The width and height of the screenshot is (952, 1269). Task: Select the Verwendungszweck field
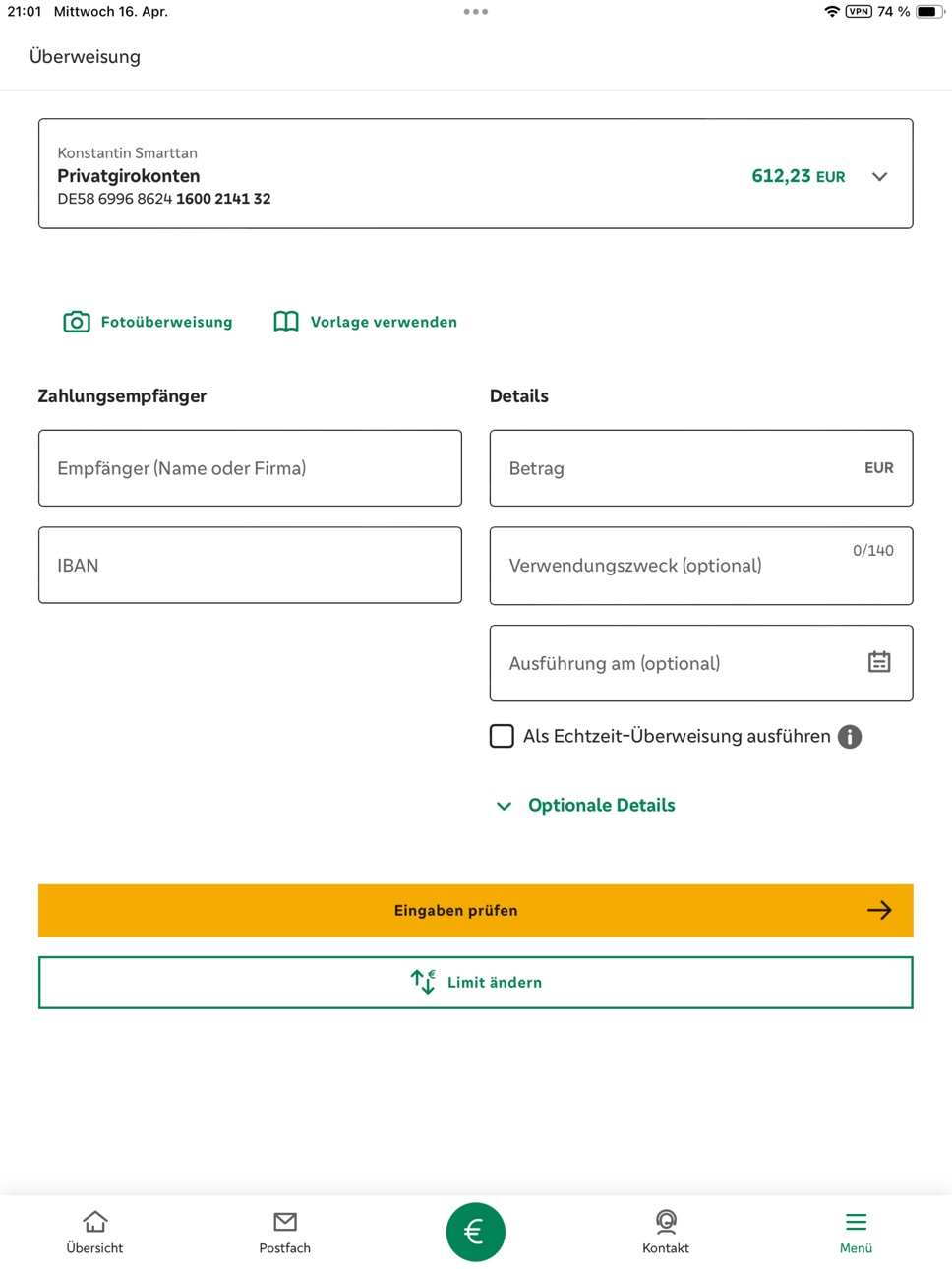(701, 566)
